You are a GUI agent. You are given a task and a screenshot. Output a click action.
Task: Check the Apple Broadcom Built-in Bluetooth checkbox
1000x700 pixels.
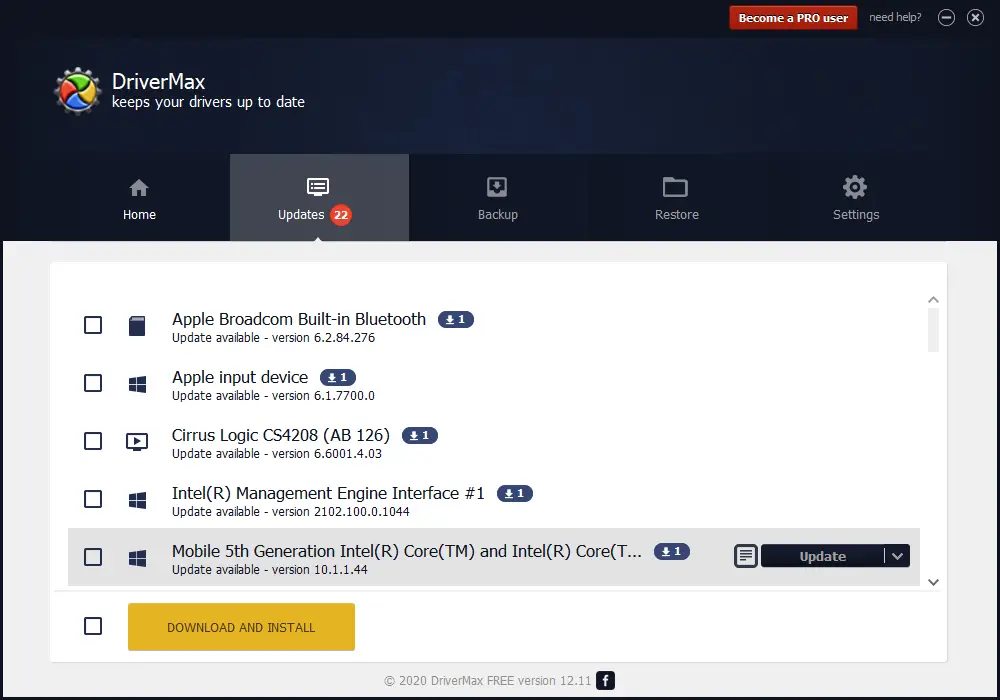pos(93,325)
